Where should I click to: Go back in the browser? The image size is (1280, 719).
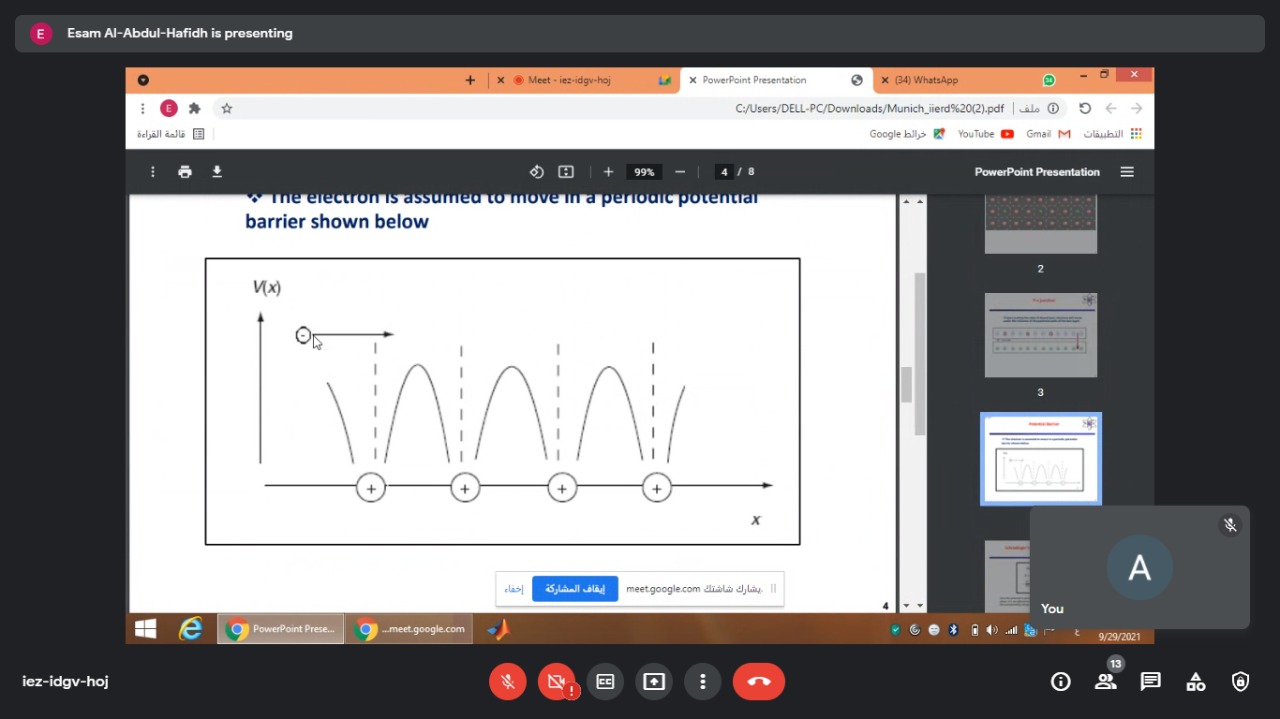(1111, 108)
